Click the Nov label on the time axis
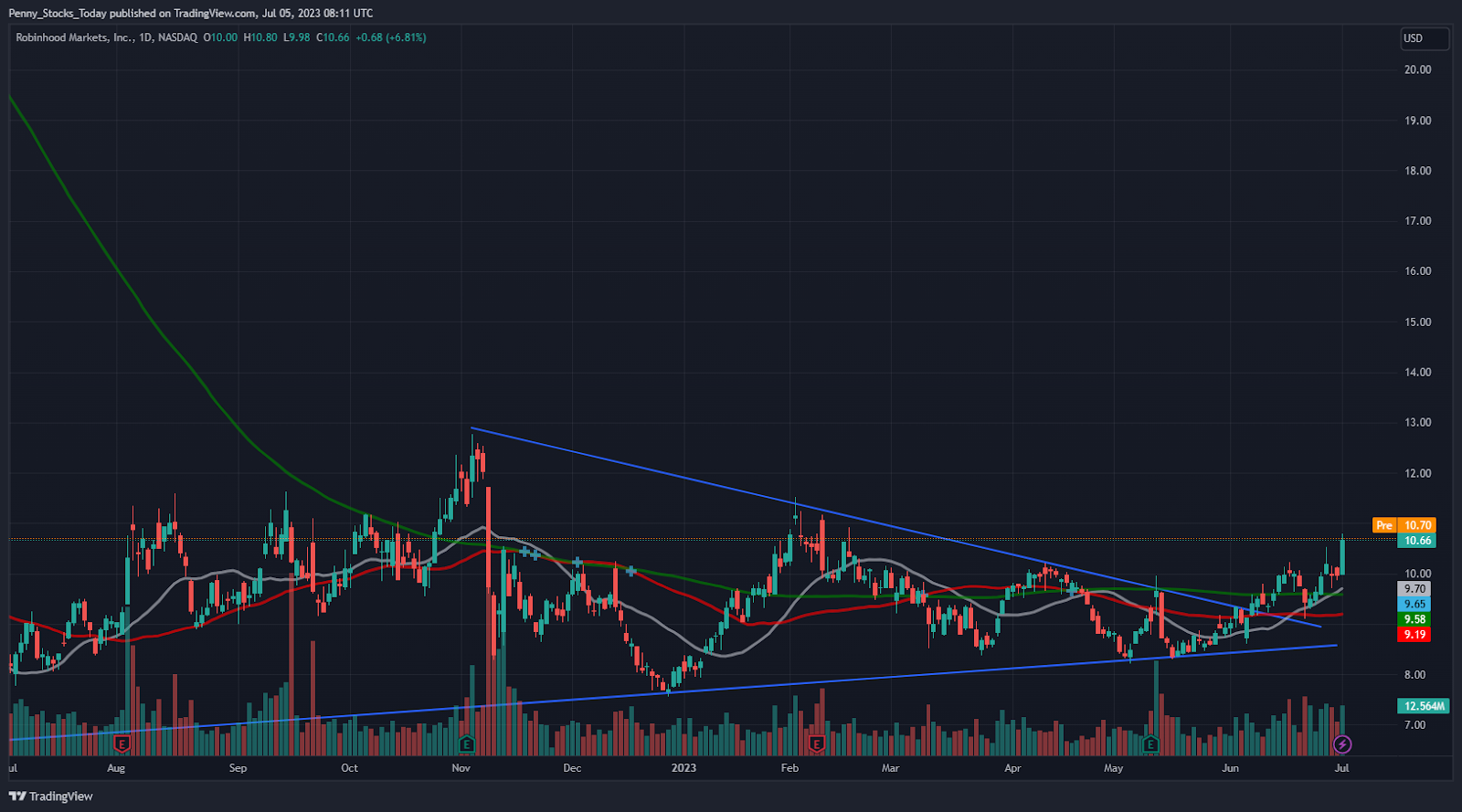The width and height of the screenshot is (1462, 812). pyautogui.click(x=461, y=768)
